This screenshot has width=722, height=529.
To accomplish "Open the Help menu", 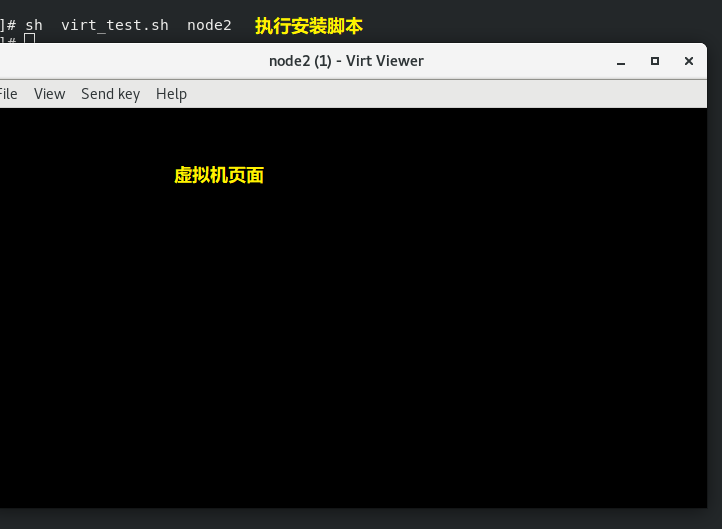I will coord(171,94).
